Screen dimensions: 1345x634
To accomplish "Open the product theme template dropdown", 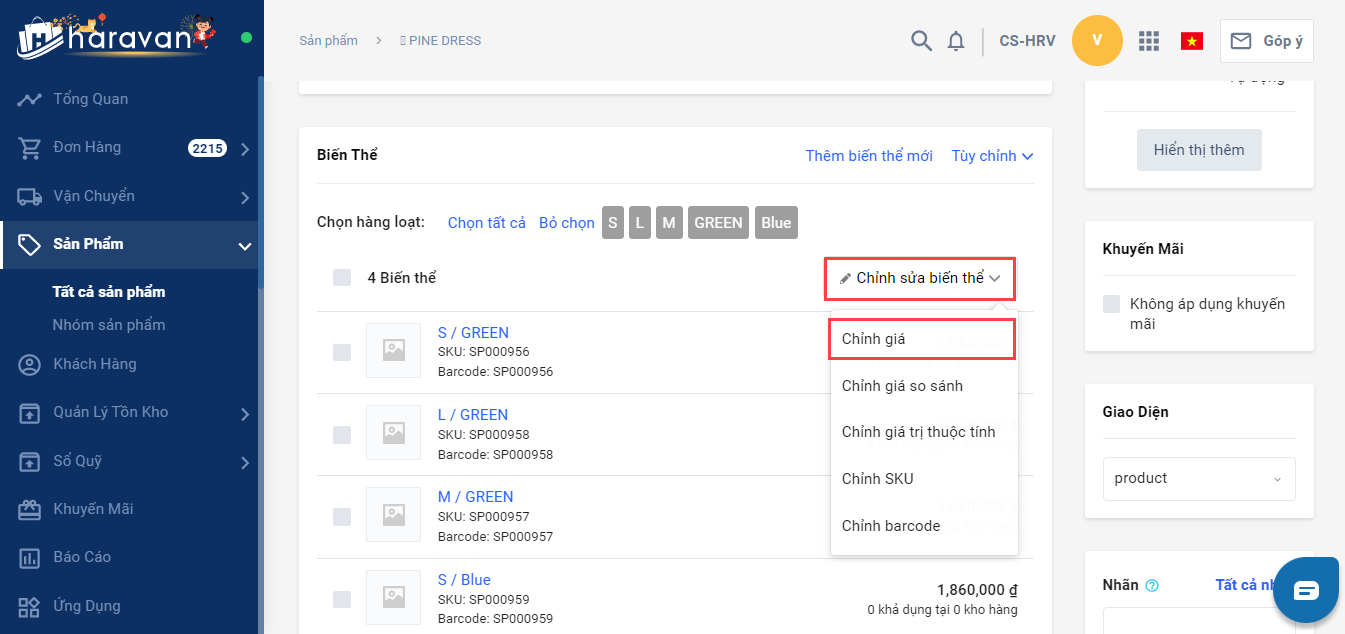I will coord(1198,478).
